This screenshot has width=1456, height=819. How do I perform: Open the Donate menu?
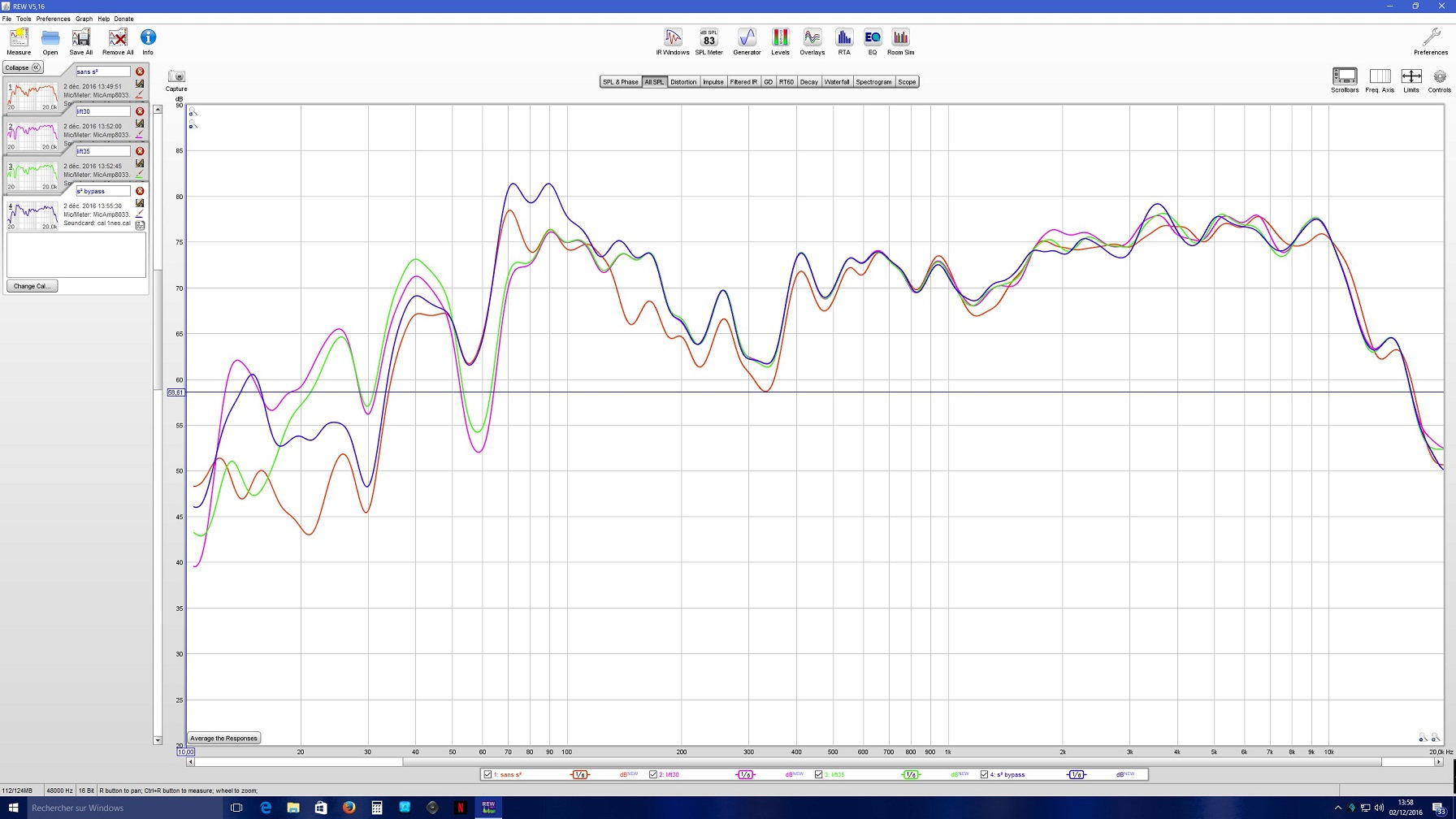point(124,19)
